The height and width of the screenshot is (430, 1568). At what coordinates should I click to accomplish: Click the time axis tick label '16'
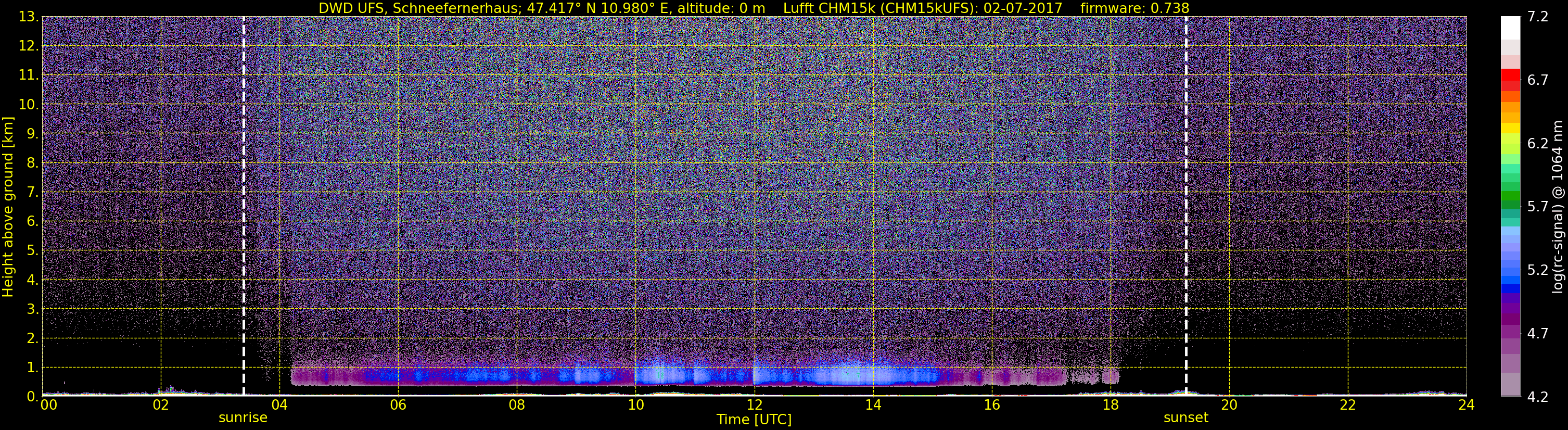coord(991,405)
